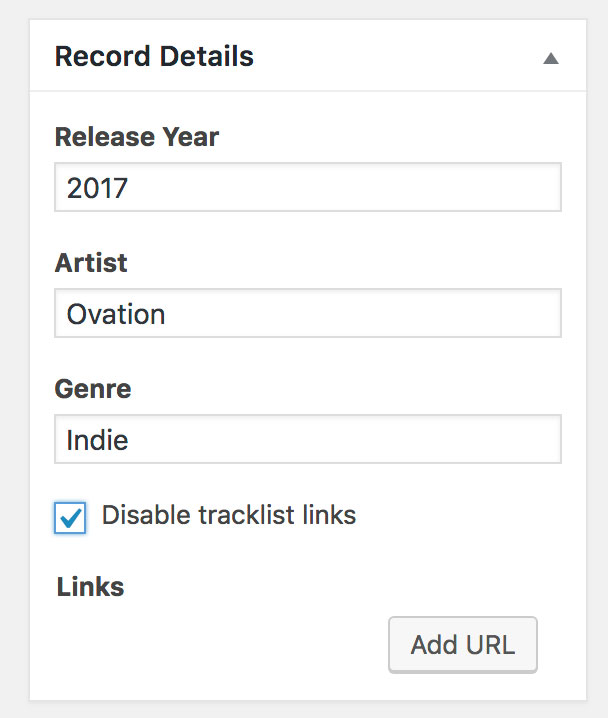Click the text "Ovation" in Artist field
The height and width of the screenshot is (718, 608).
click(116, 314)
